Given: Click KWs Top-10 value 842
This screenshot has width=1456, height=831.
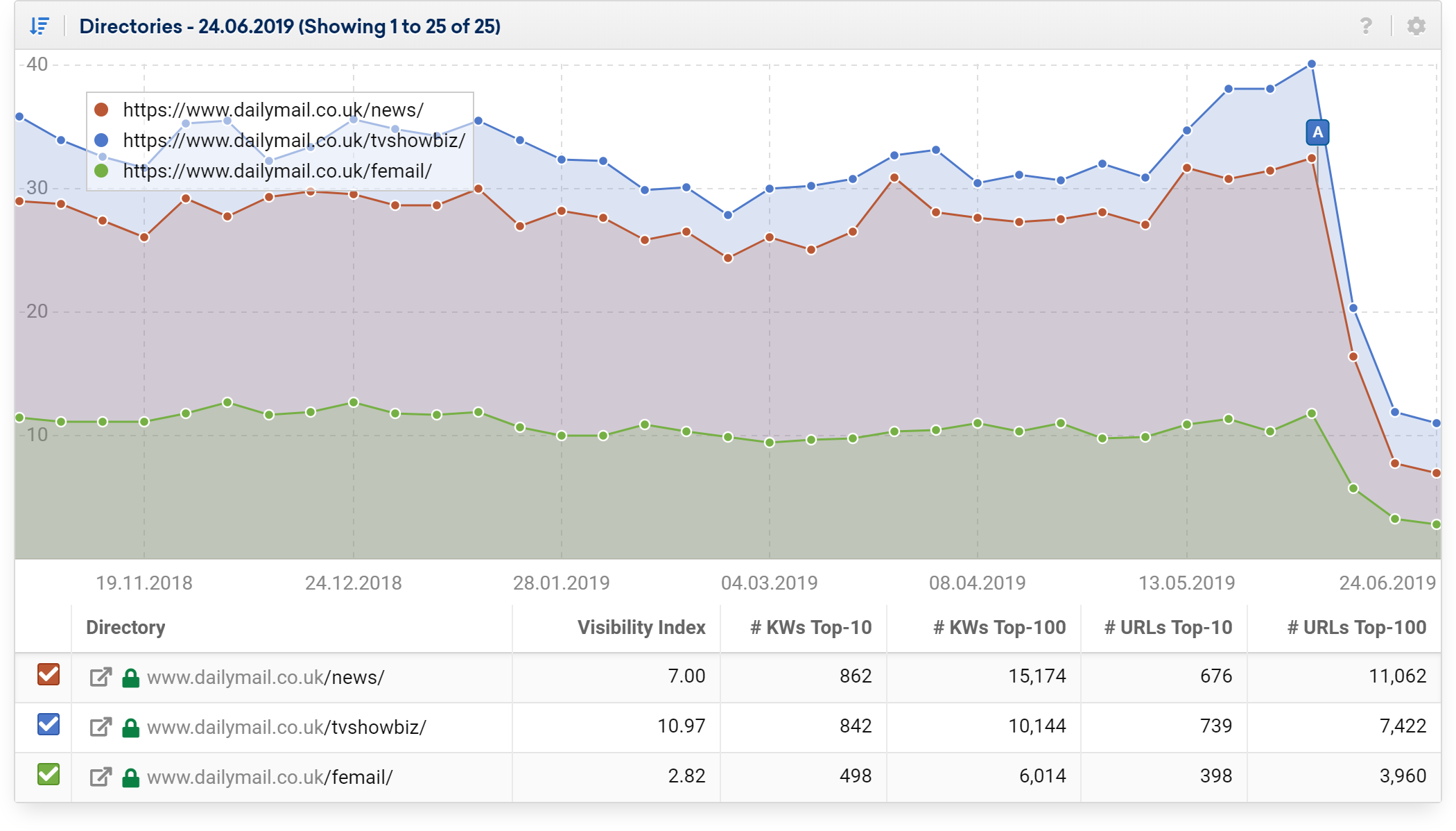Looking at the screenshot, I should click(856, 726).
